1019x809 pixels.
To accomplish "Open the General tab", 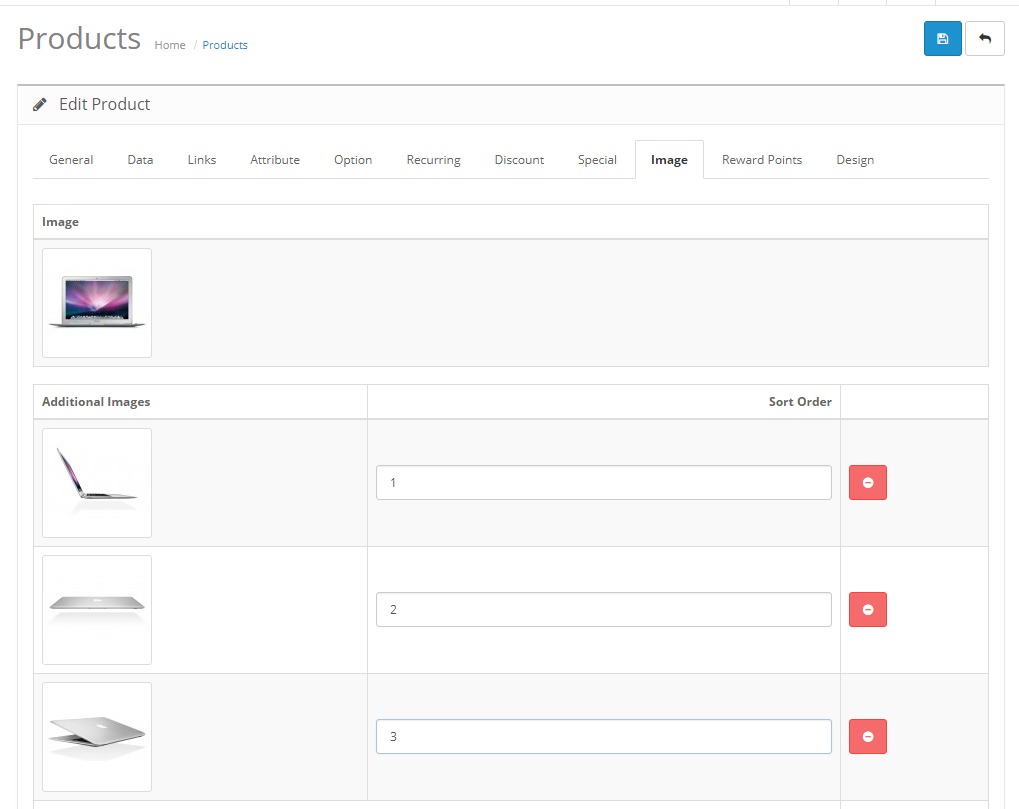I will (x=71, y=160).
